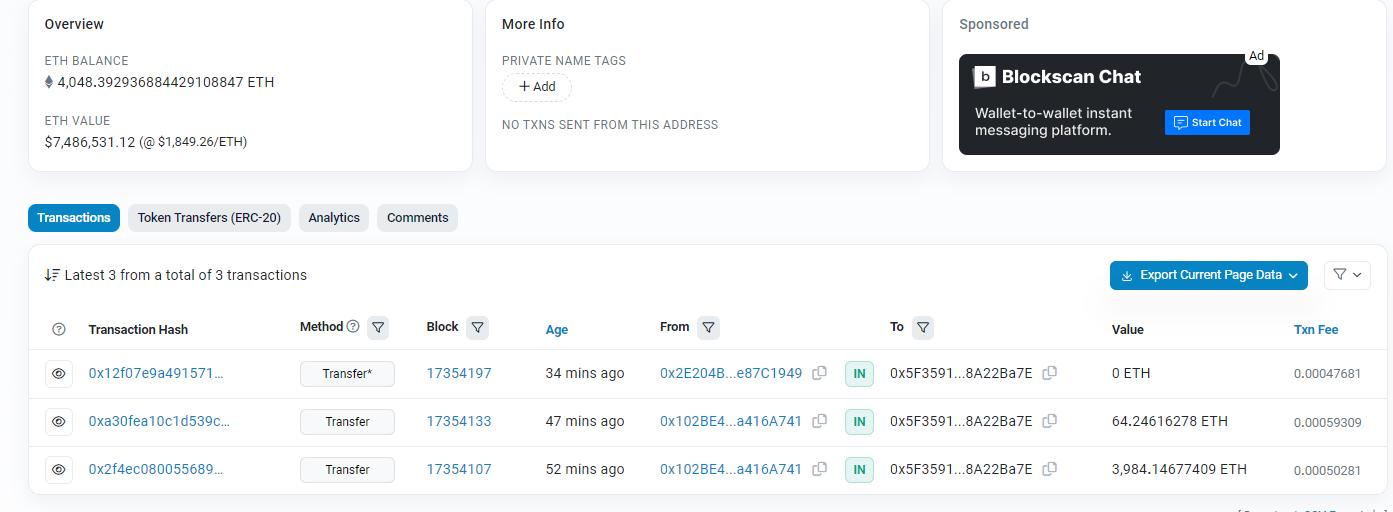This screenshot has height=512, width=1393.
Task: Filter transactions by Method column
Action: pos(378,327)
